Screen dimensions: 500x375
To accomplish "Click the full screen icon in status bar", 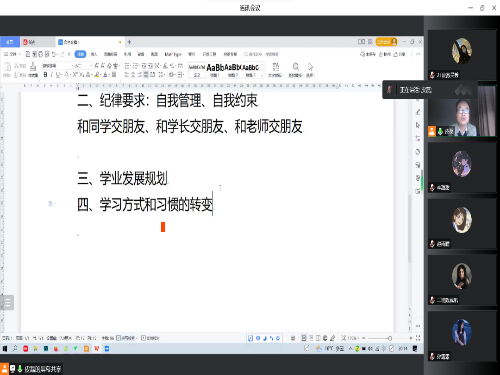I will pos(418,338).
